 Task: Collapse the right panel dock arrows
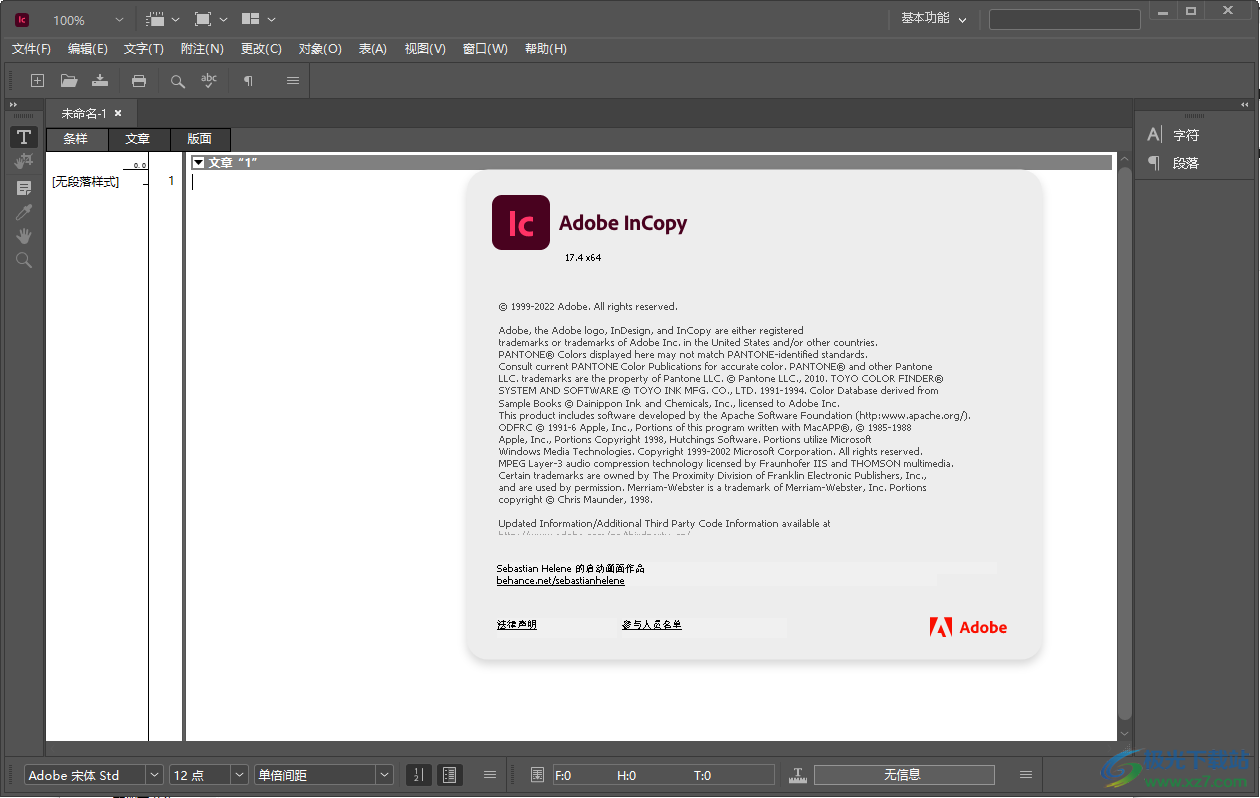pos(1245,105)
